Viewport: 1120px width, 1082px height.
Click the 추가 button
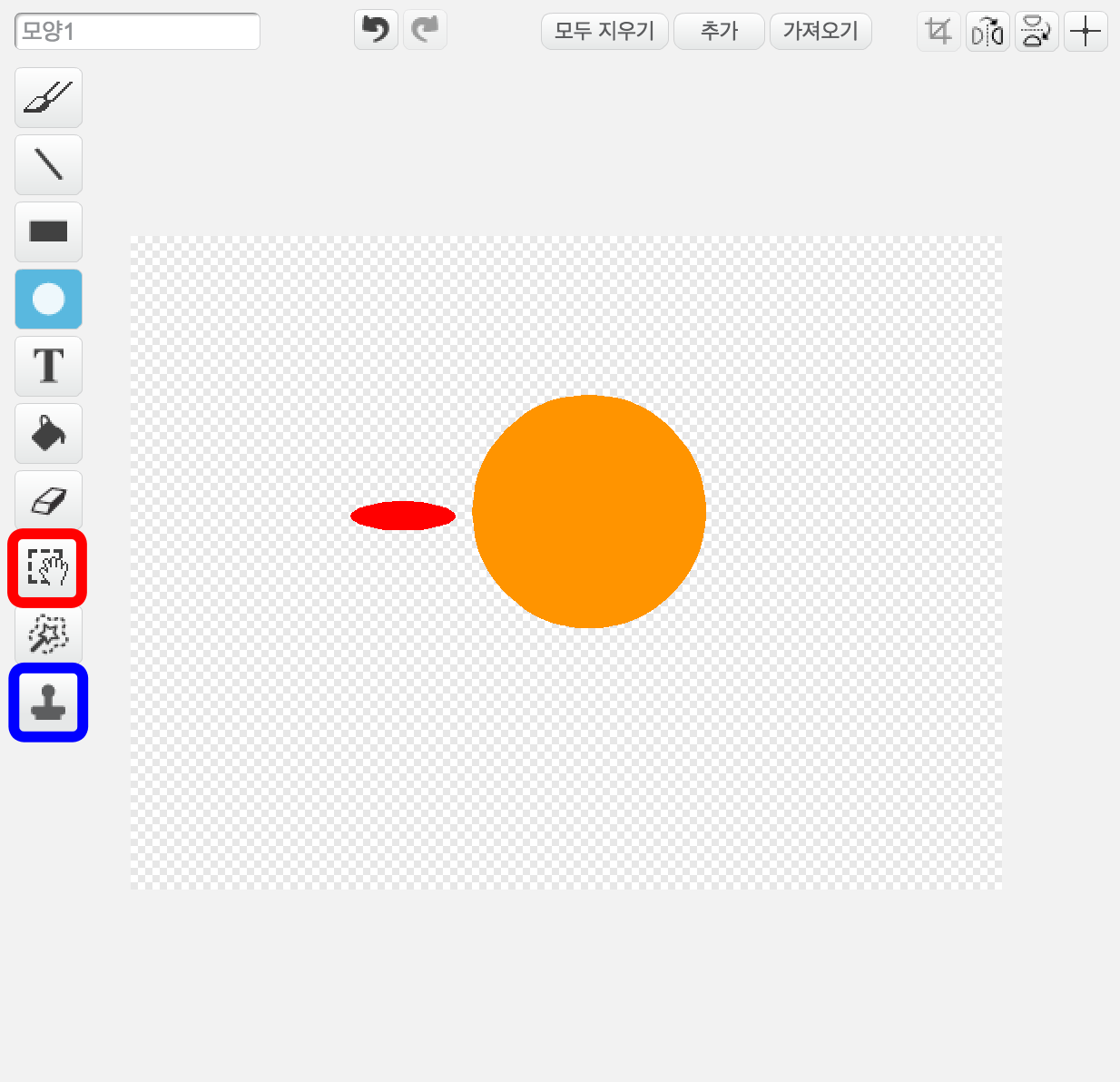coord(719,31)
